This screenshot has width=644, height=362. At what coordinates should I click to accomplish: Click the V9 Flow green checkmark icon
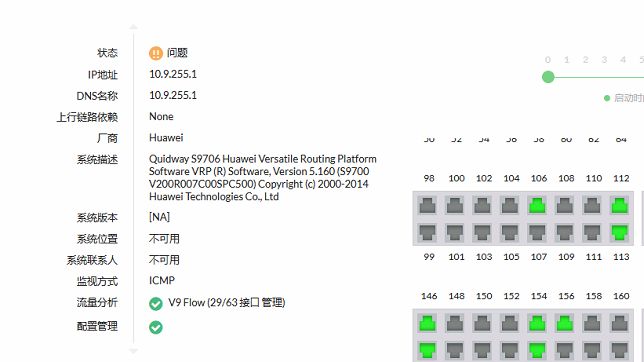(156, 304)
